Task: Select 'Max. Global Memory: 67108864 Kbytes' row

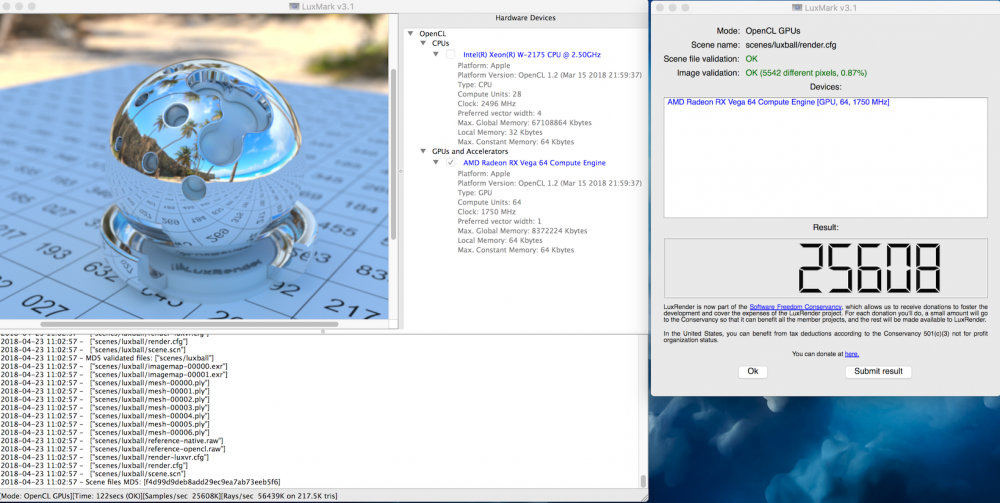Action: click(524, 122)
